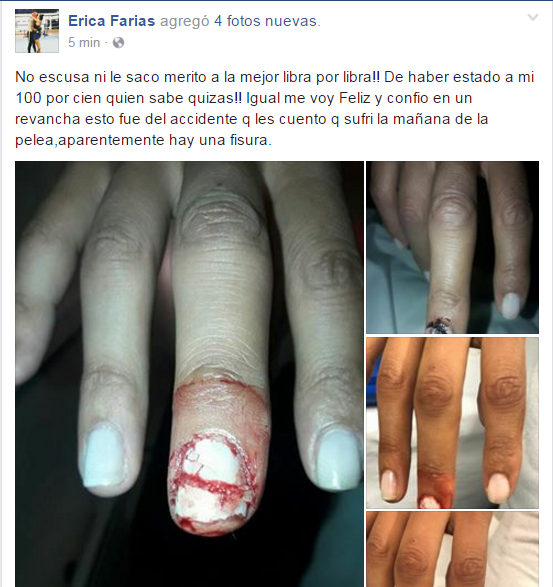Open the partially visible fourth photo
The height and width of the screenshot is (587, 553).
pos(452,549)
